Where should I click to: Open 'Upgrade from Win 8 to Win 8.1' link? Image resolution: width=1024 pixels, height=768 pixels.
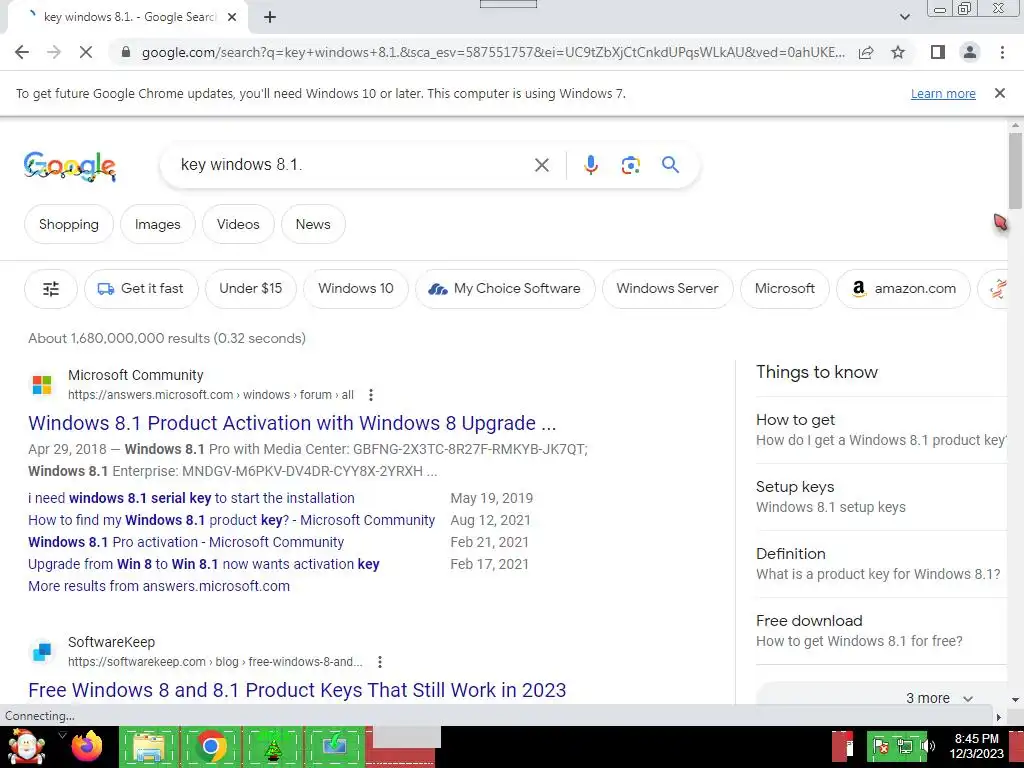(204, 564)
